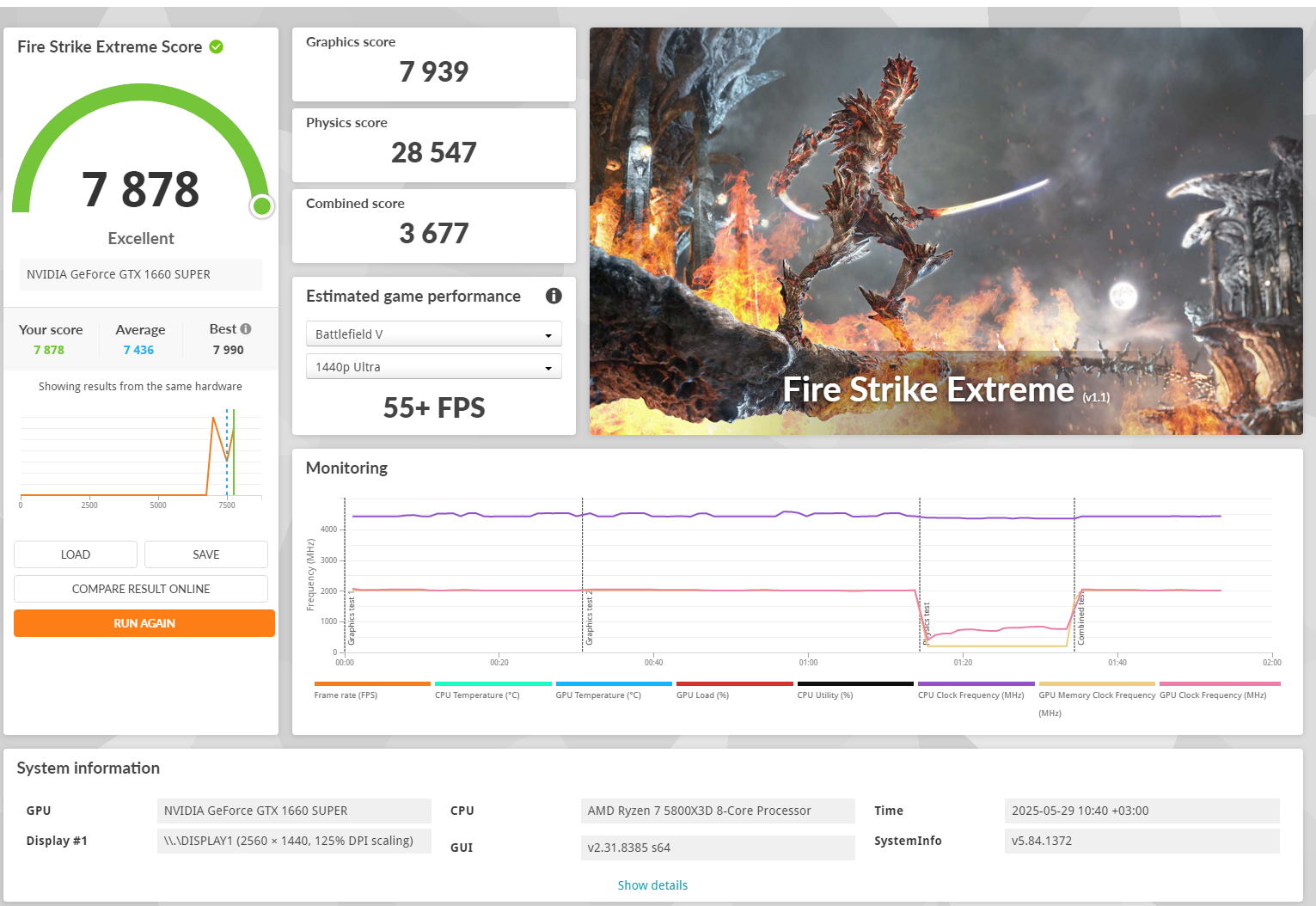
Task: Click SystemInfo version v5.84.1372
Action: pos(1142,841)
